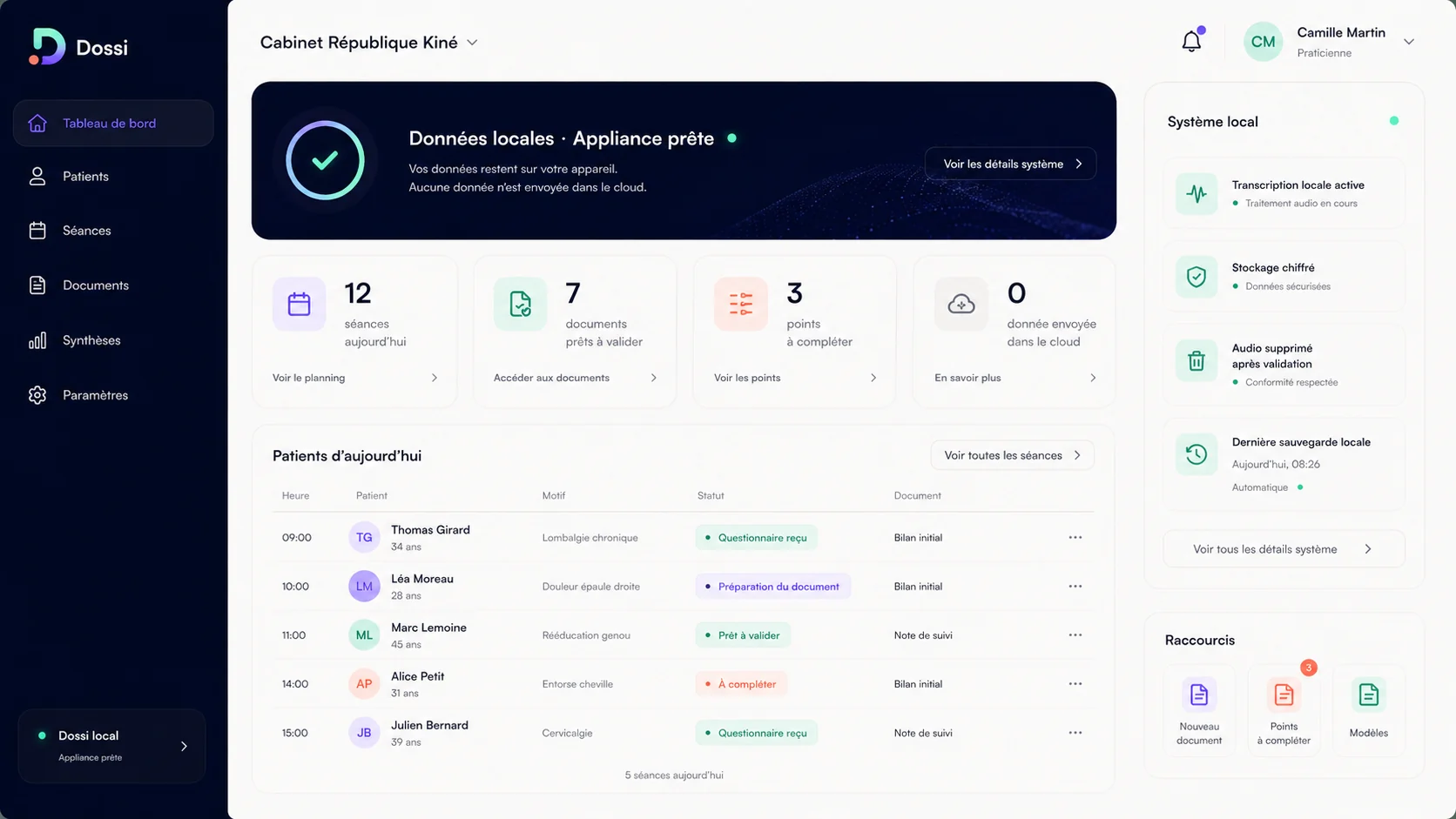Open options menu for Léa Moreau row
Image resolution: width=1456 pixels, height=819 pixels.
(1075, 587)
